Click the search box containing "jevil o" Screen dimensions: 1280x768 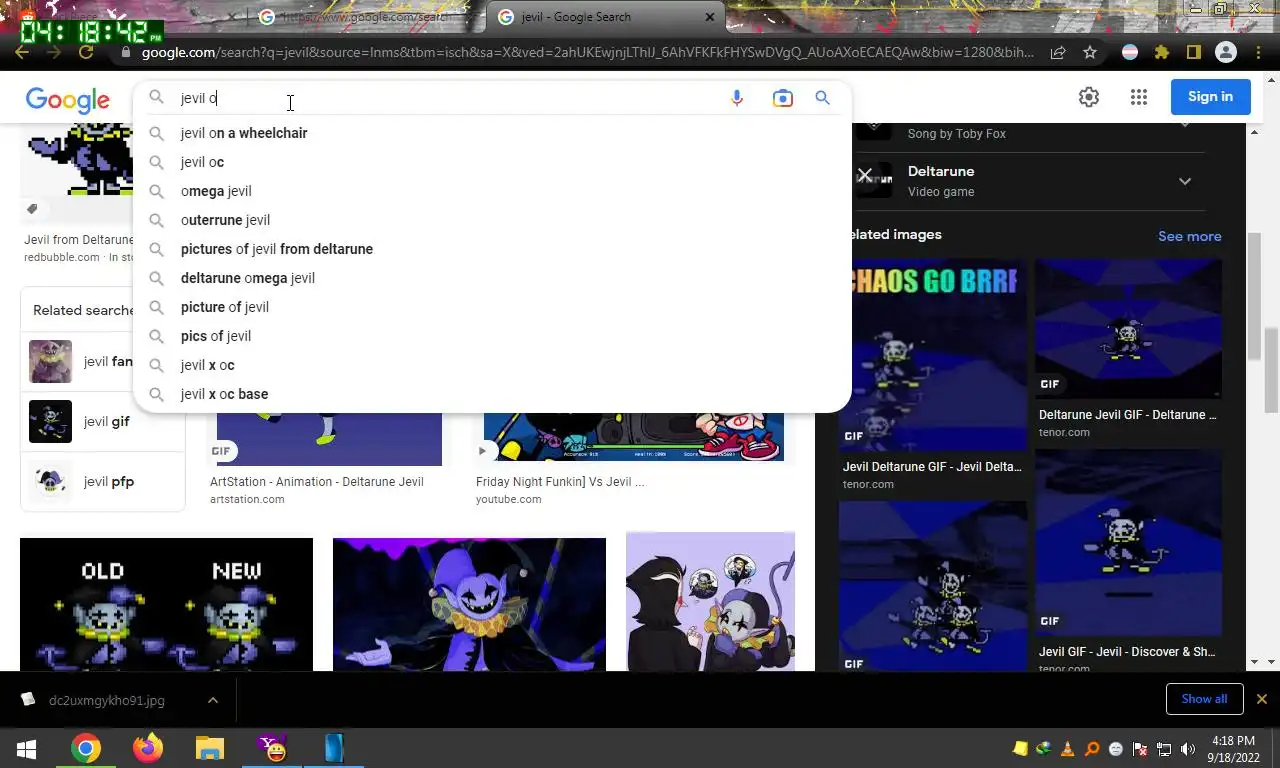450,98
